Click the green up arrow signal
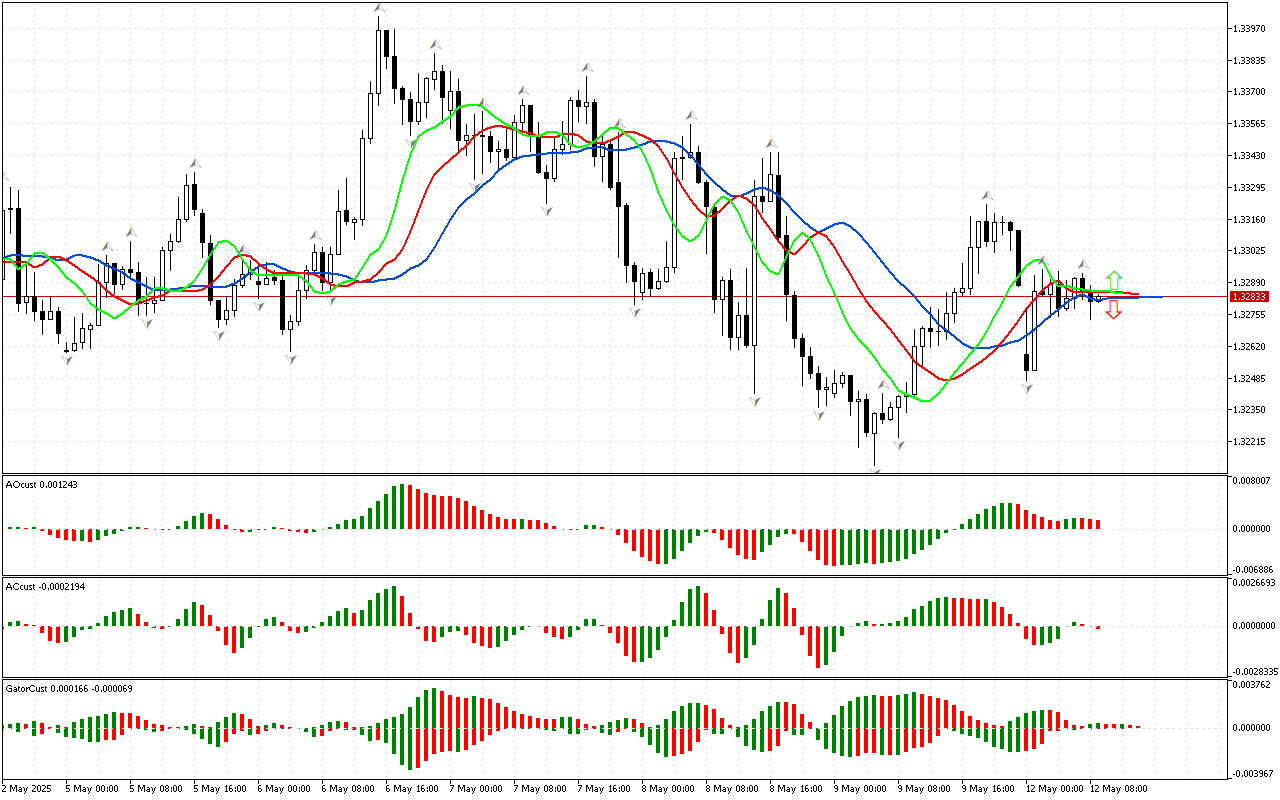Viewport: 1280px width, 800px height. [x=1113, y=280]
